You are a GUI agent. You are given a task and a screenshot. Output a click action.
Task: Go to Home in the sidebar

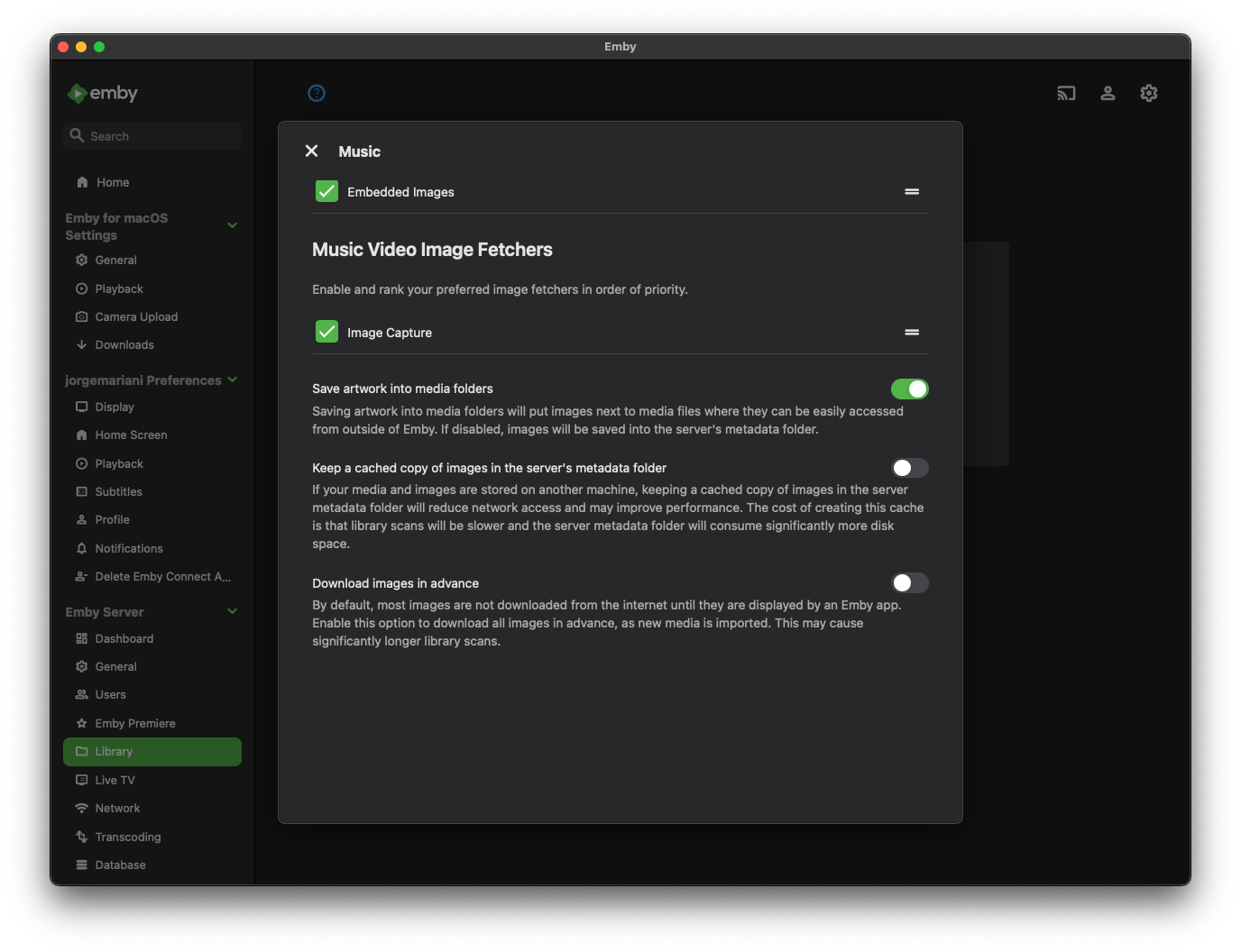pyautogui.click(x=113, y=183)
